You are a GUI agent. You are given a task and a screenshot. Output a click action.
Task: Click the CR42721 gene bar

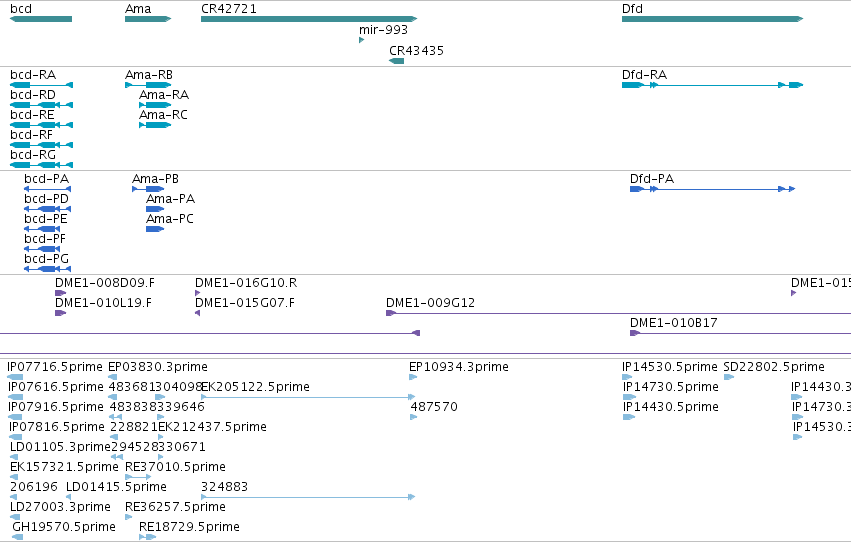coord(309,19)
